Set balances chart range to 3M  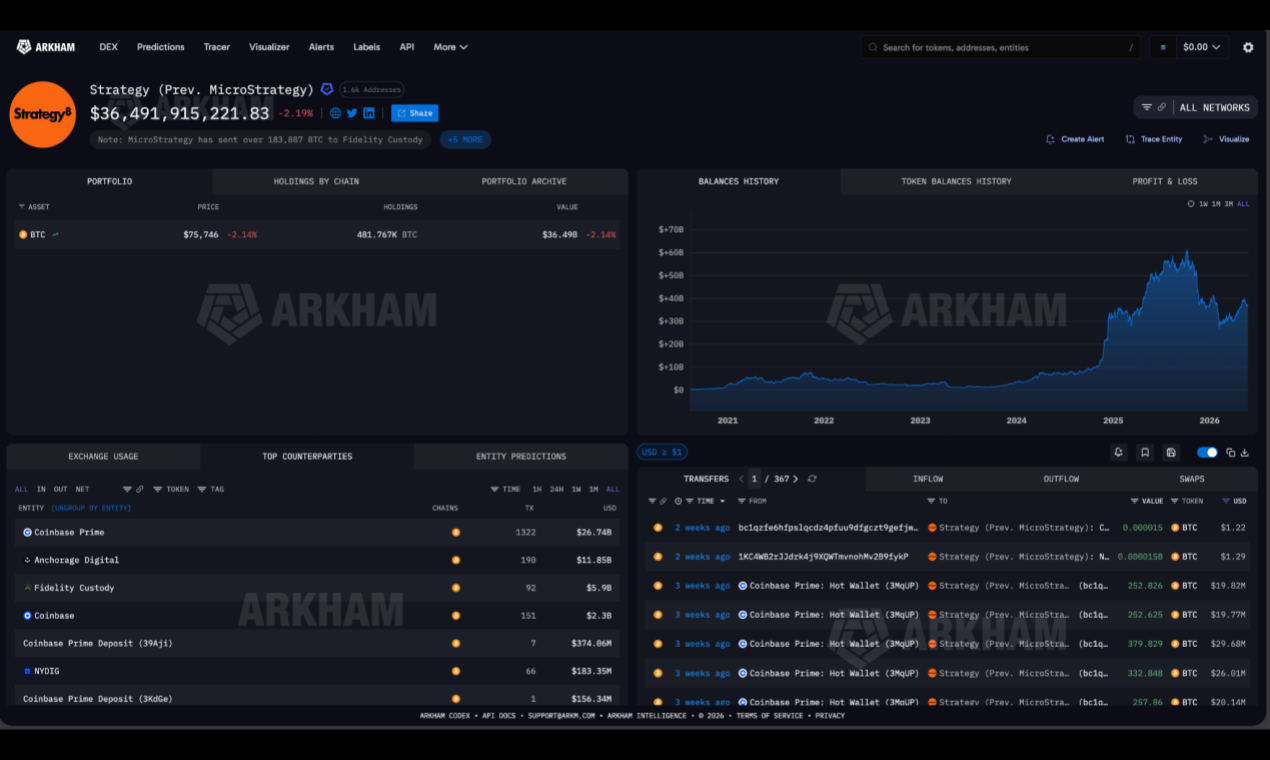(x=1228, y=203)
